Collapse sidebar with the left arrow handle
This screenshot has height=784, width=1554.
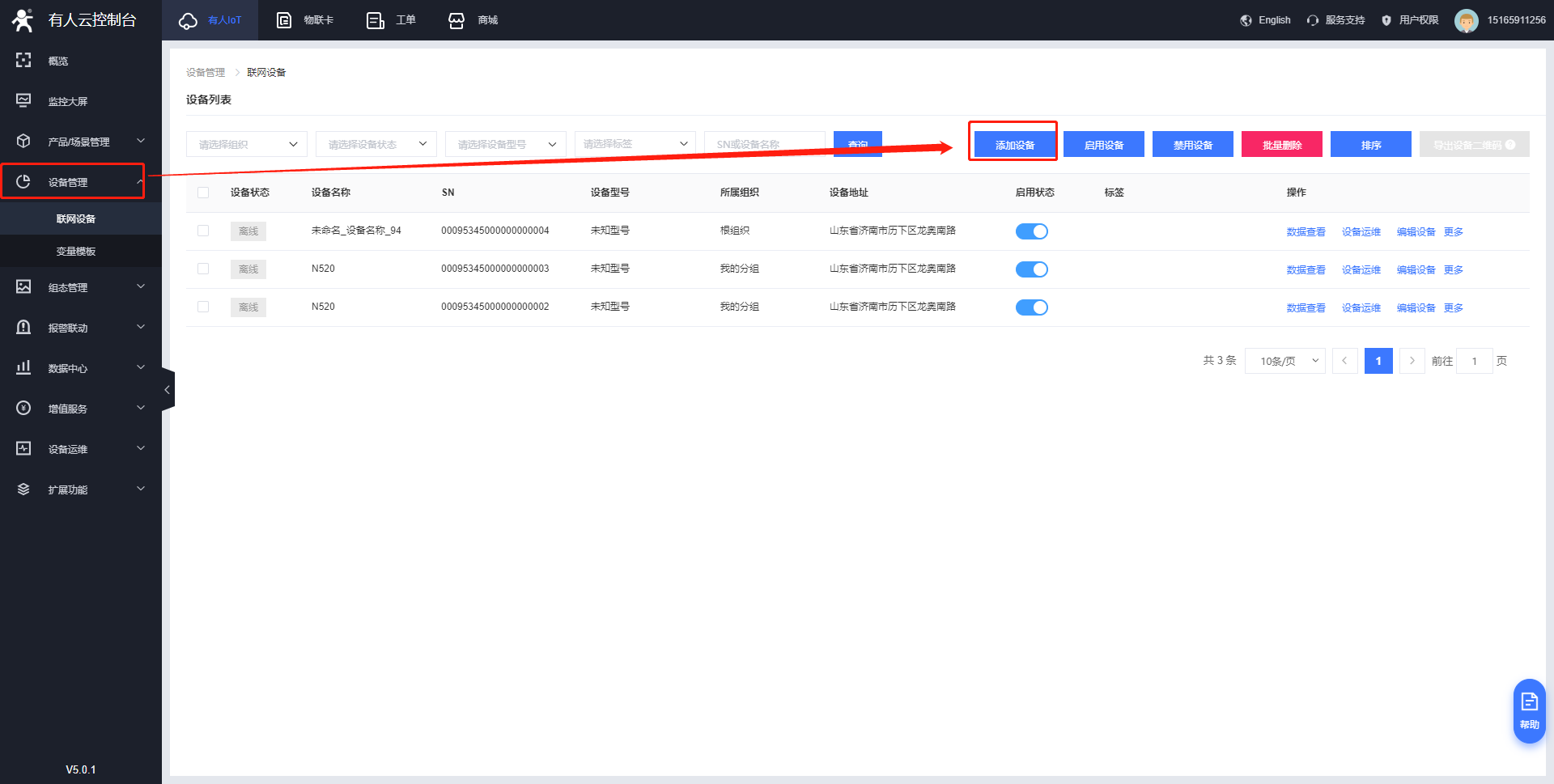168,390
